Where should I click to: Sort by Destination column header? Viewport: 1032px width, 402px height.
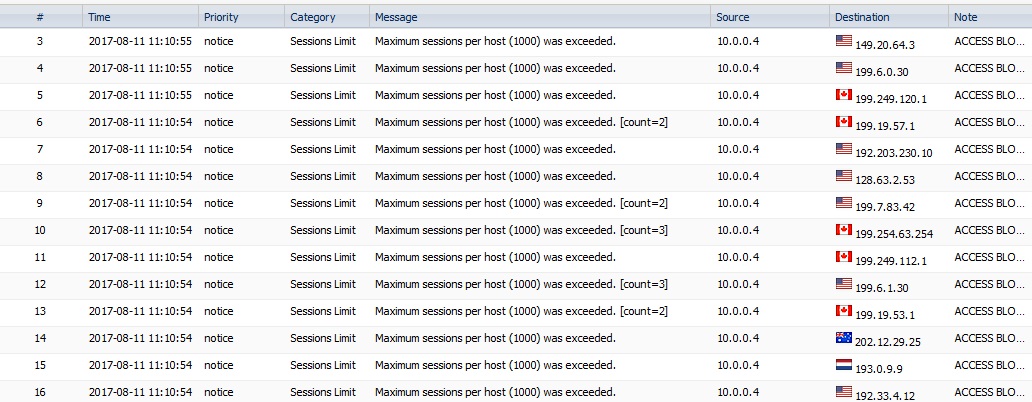point(862,17)
